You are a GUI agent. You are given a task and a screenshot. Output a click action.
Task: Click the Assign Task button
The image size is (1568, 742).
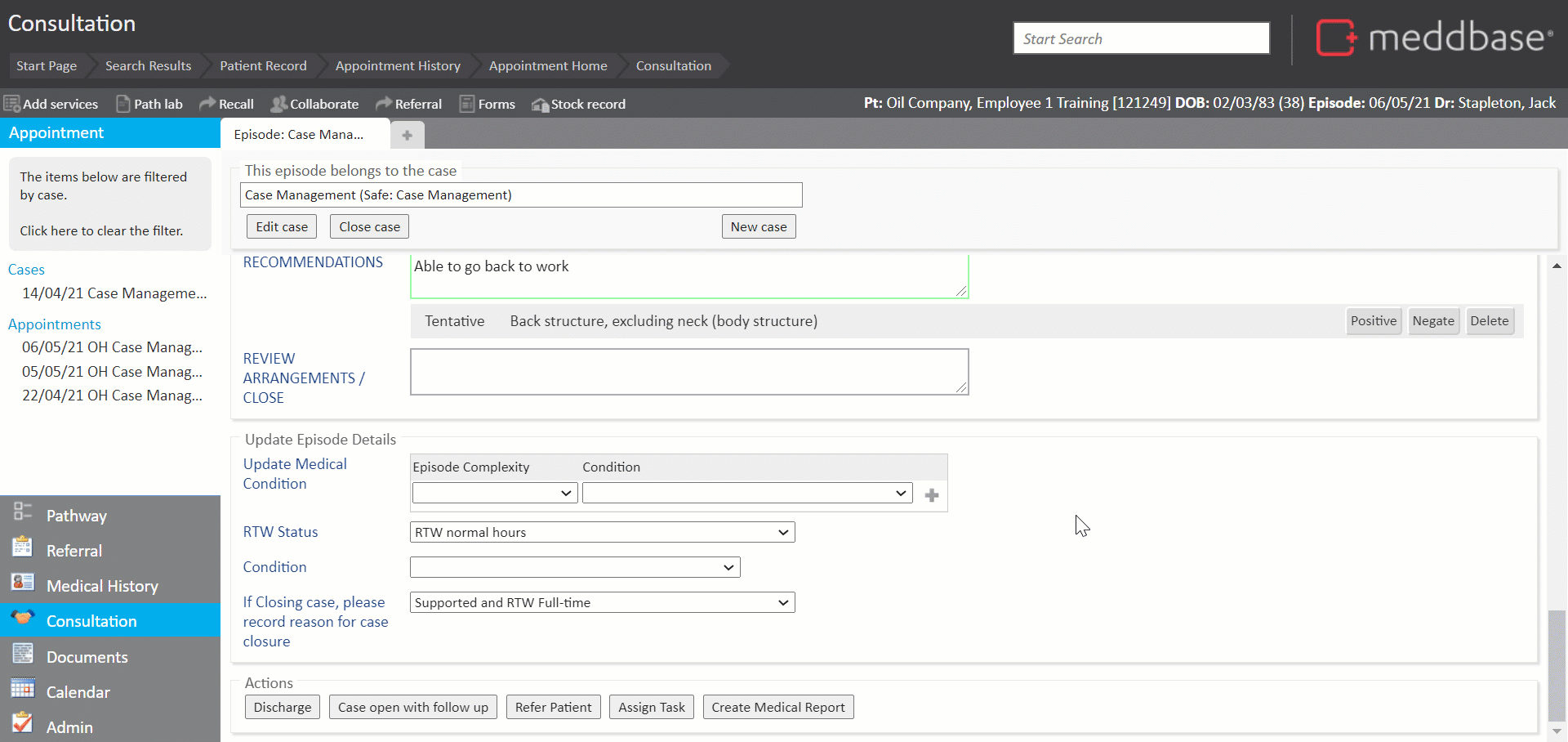(652, 707)
